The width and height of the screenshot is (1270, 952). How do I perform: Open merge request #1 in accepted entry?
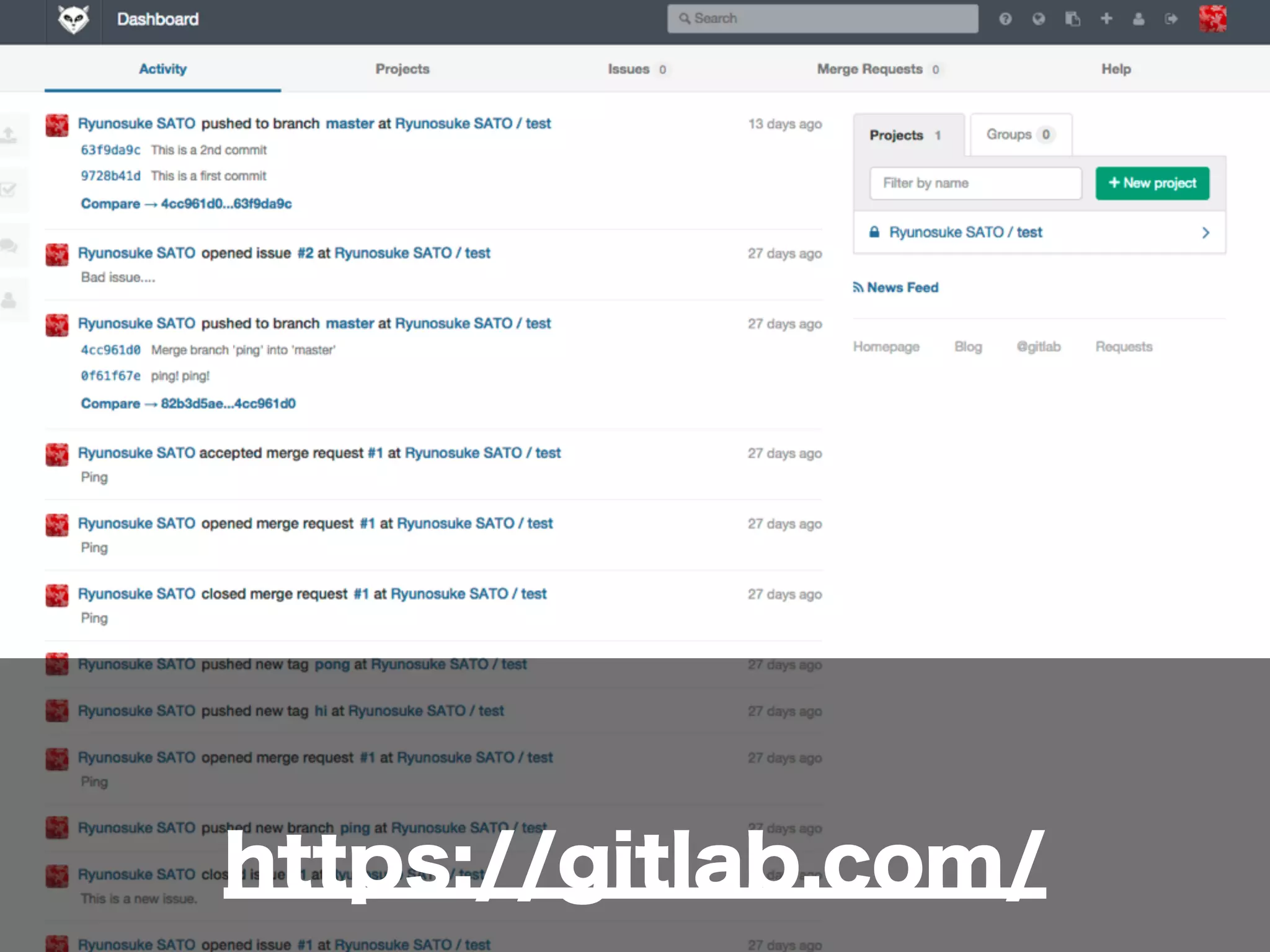(x=375, y=453)
